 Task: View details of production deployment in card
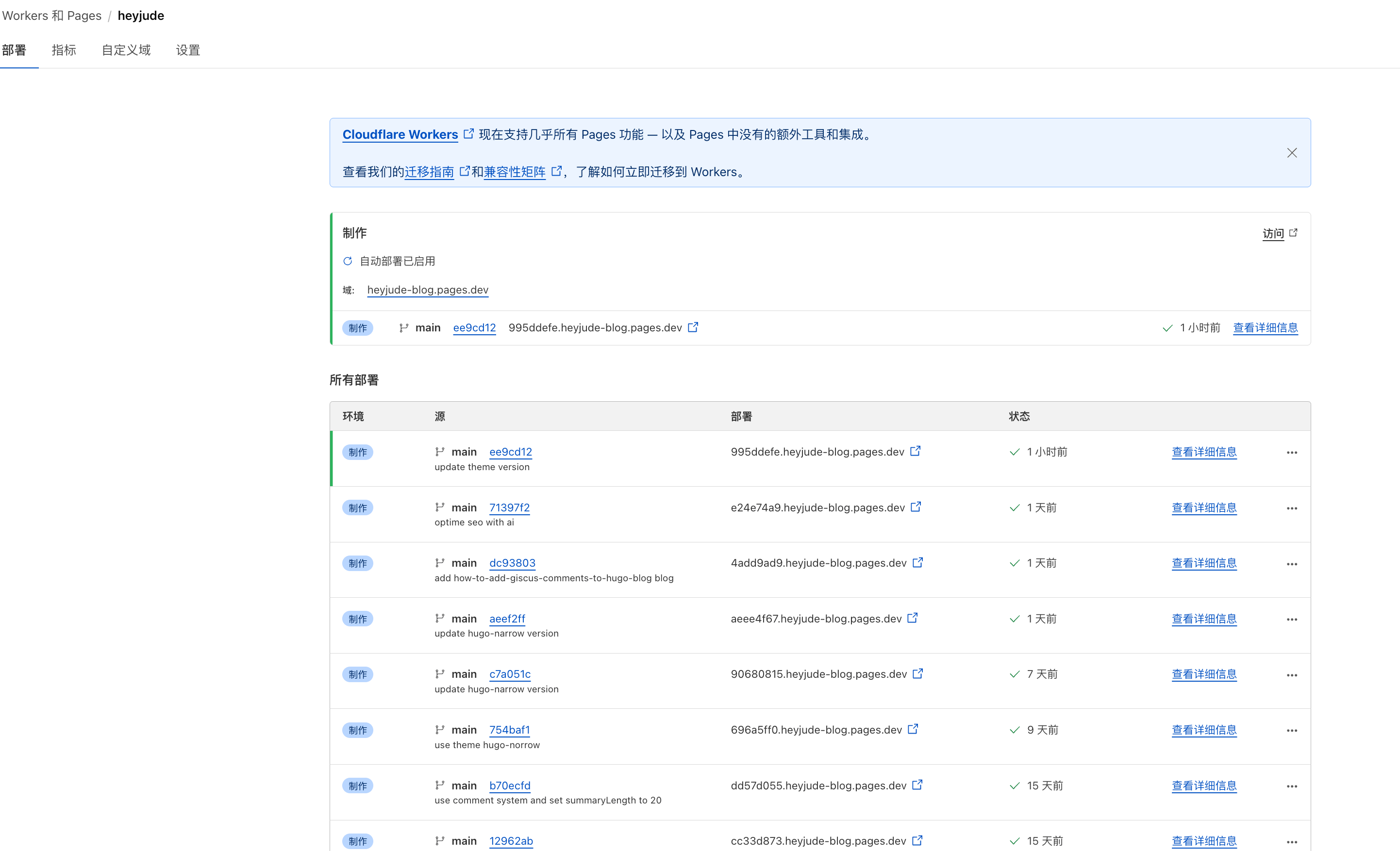pos(1266,327)
